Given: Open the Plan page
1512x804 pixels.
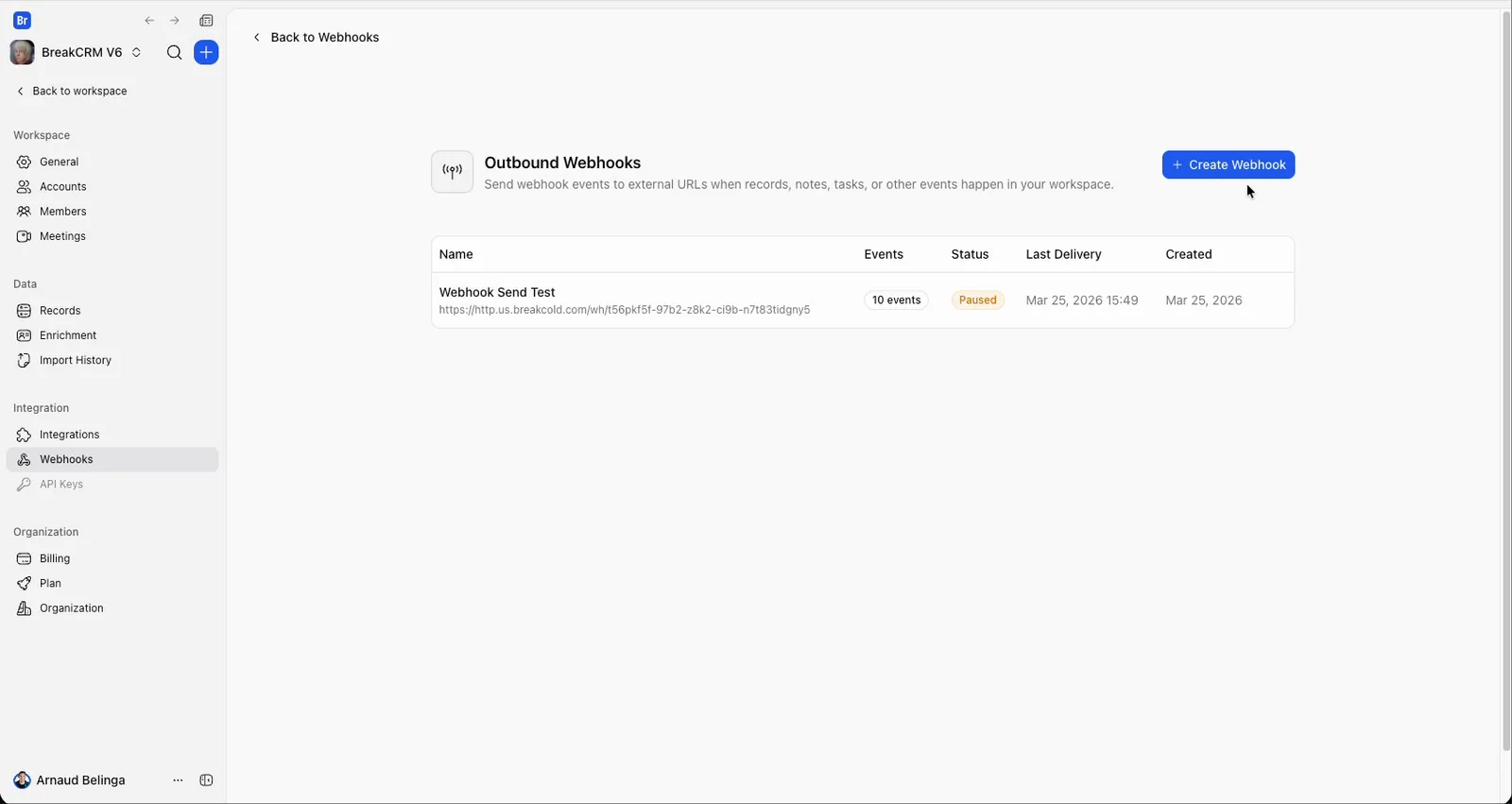Looking at the screenshot, I should coord(112,583).
